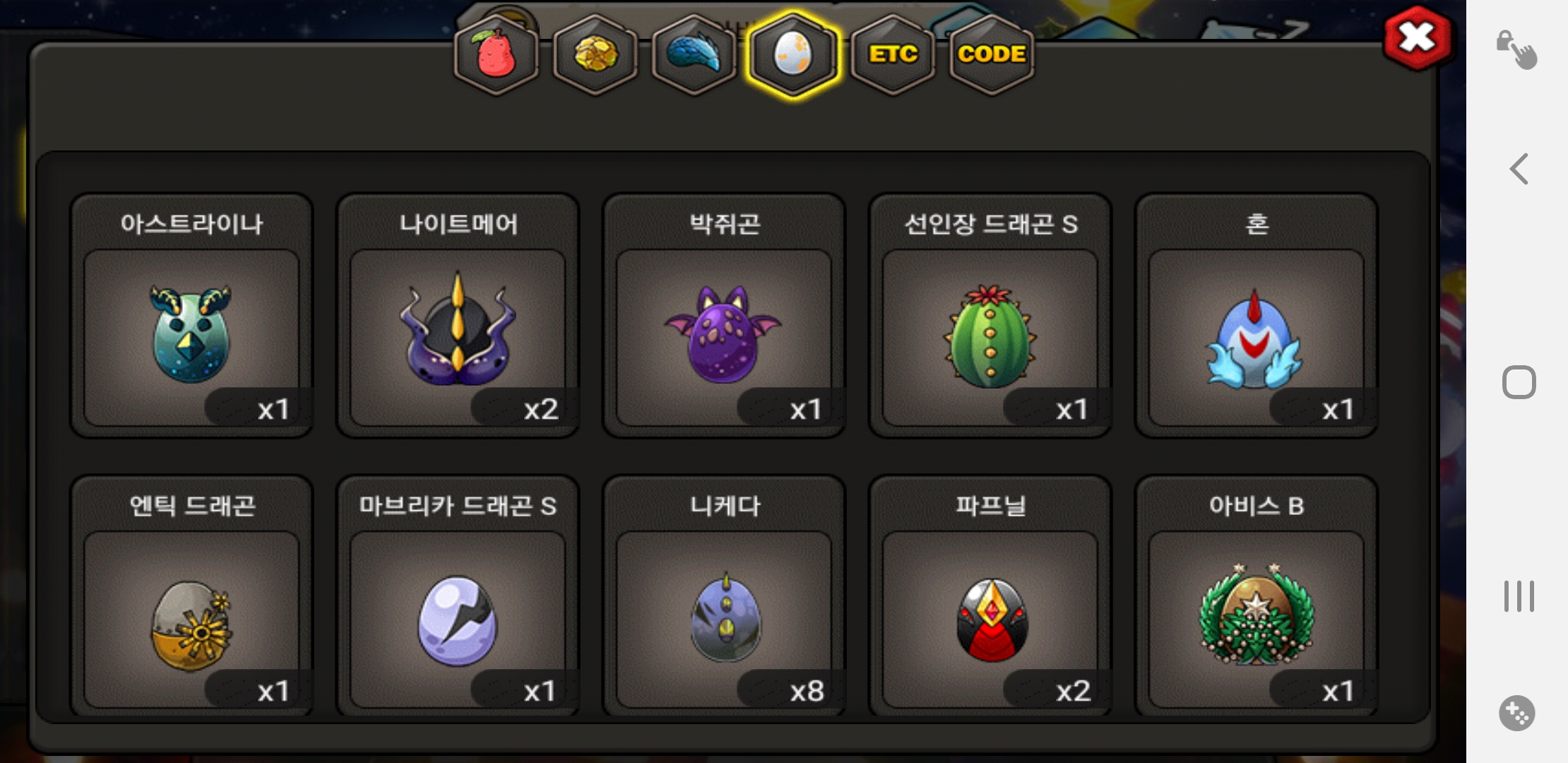1568x763 pixels.
Task: Tap the Android back arrow
Action: [1519, 169]
